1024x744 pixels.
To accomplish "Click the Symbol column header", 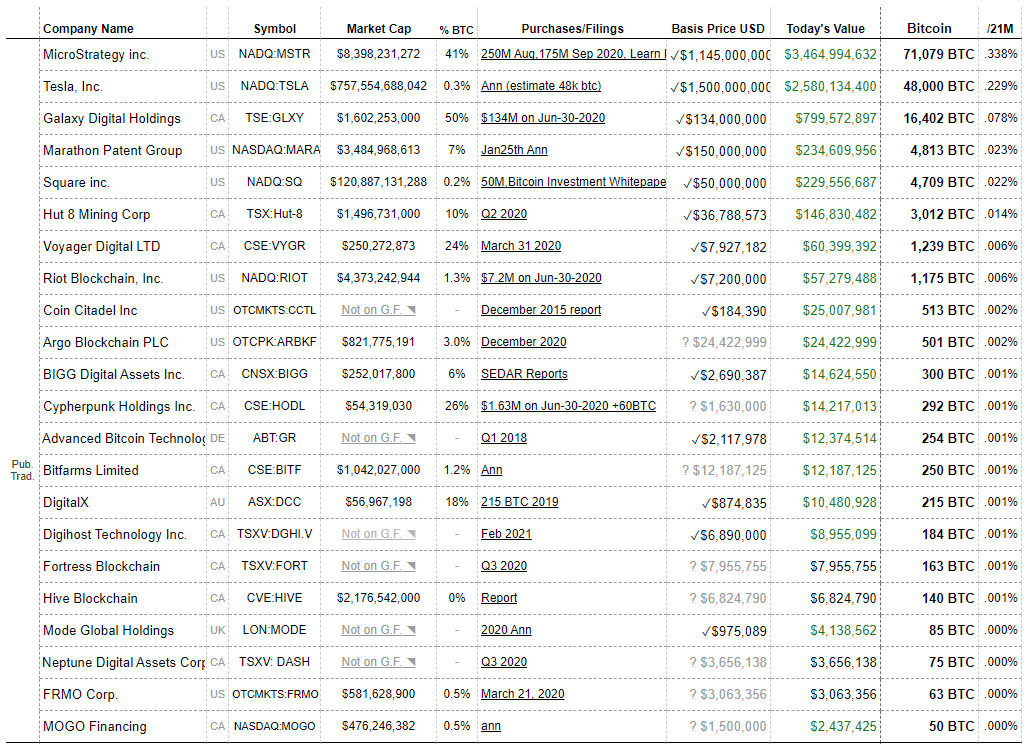I will [x=274, y=29].
